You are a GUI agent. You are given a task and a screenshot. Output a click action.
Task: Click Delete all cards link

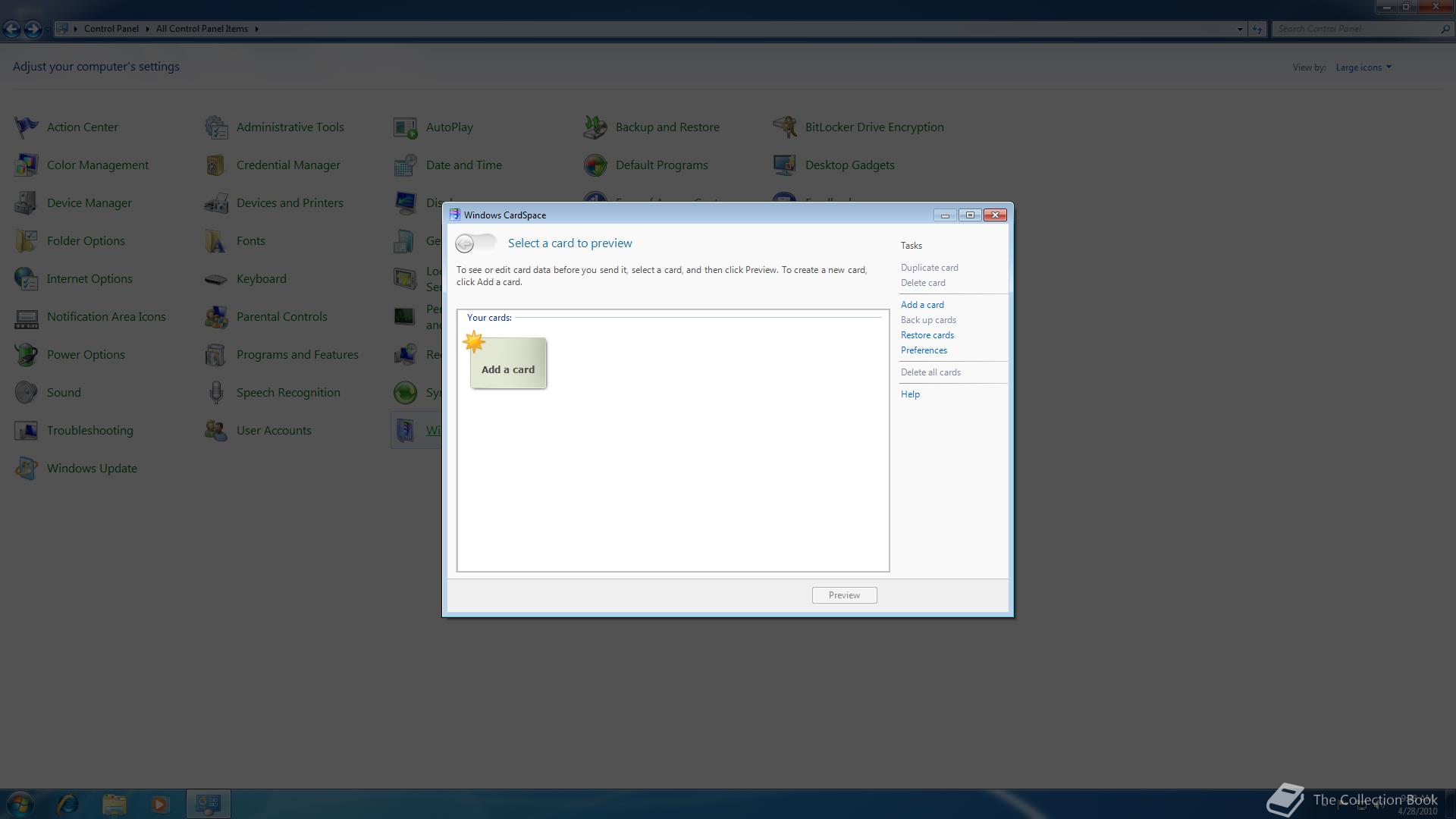930,372
